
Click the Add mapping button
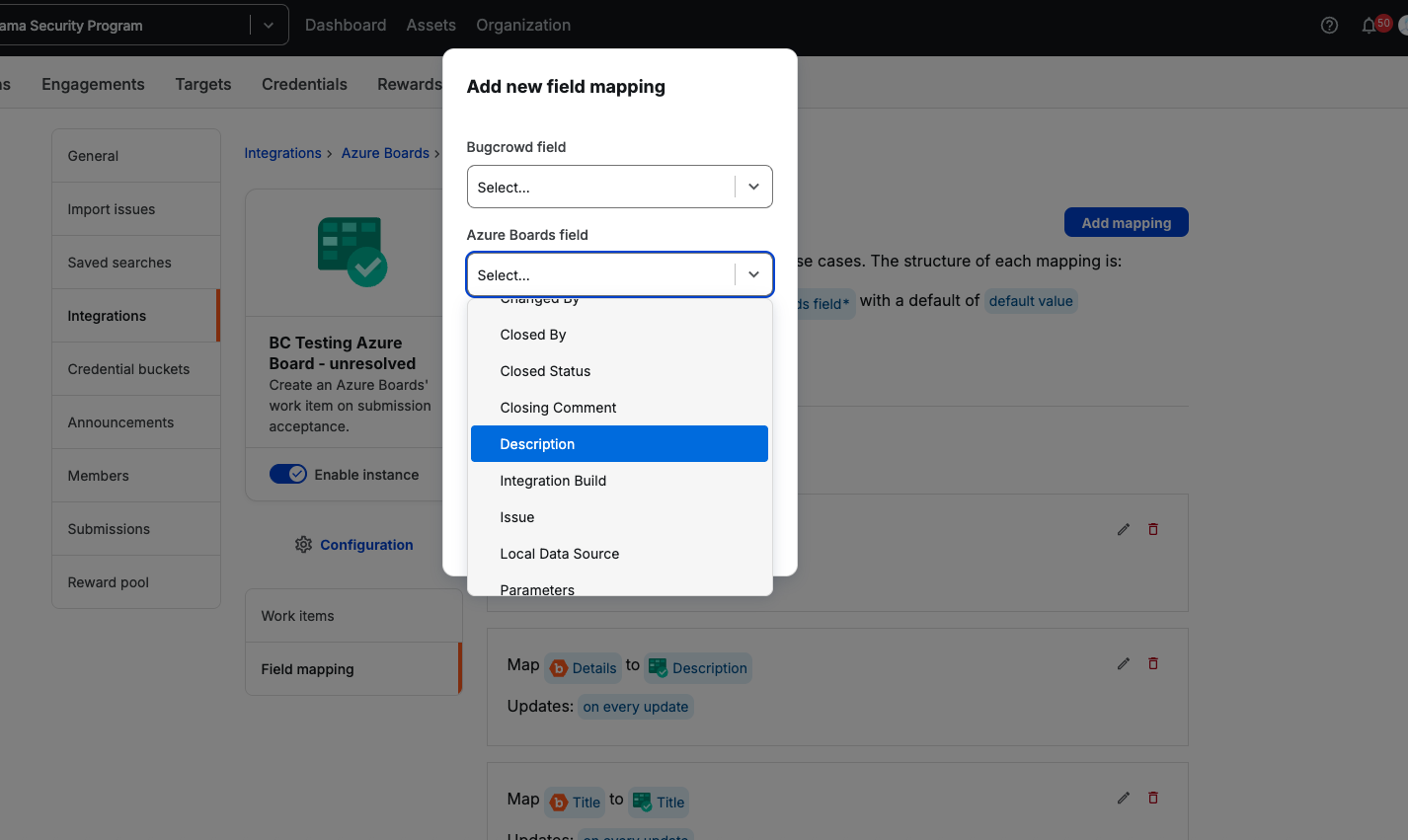coord(1126,223)
